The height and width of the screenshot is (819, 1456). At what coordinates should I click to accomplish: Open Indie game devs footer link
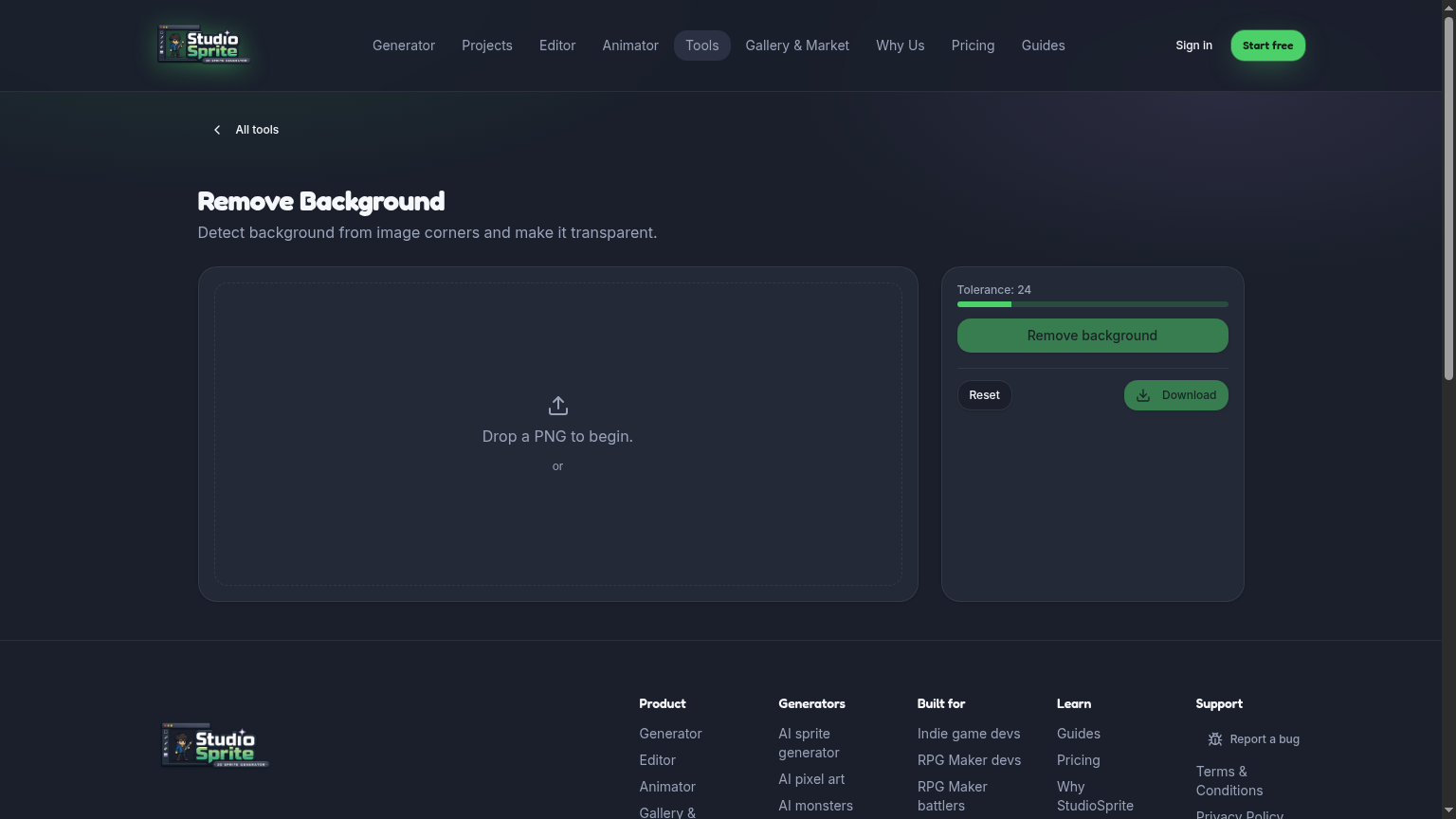pyautogui.click(x=969, y=734)
